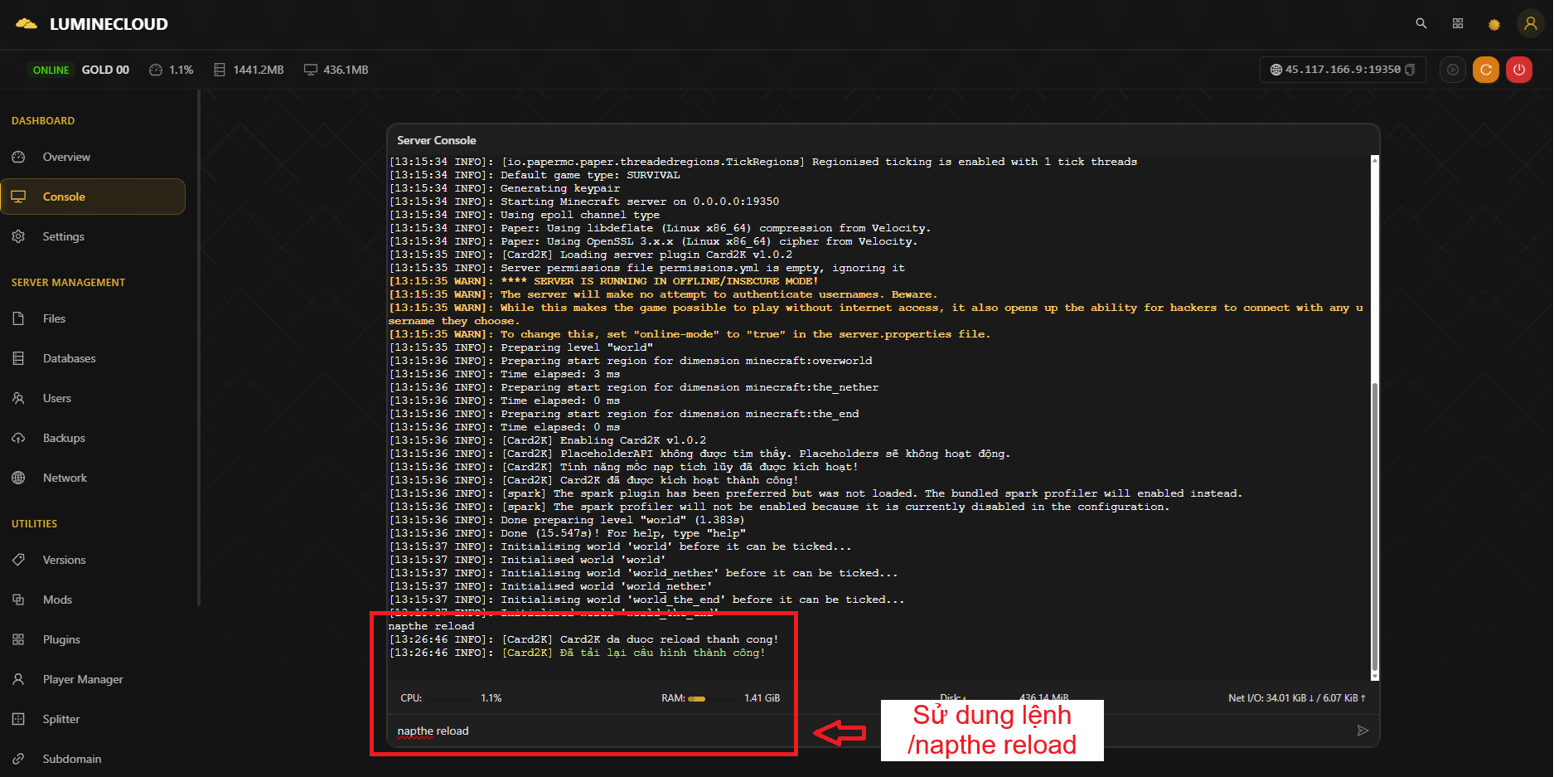
Task: Click the start server play icon
Action: pos(1452,70)
